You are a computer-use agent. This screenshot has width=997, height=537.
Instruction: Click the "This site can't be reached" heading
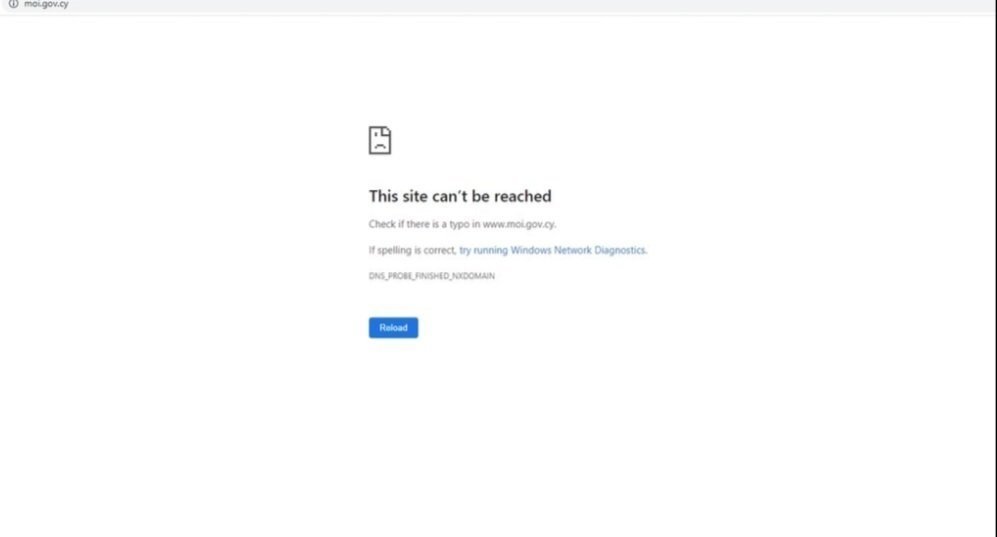[x=460, y=196]
